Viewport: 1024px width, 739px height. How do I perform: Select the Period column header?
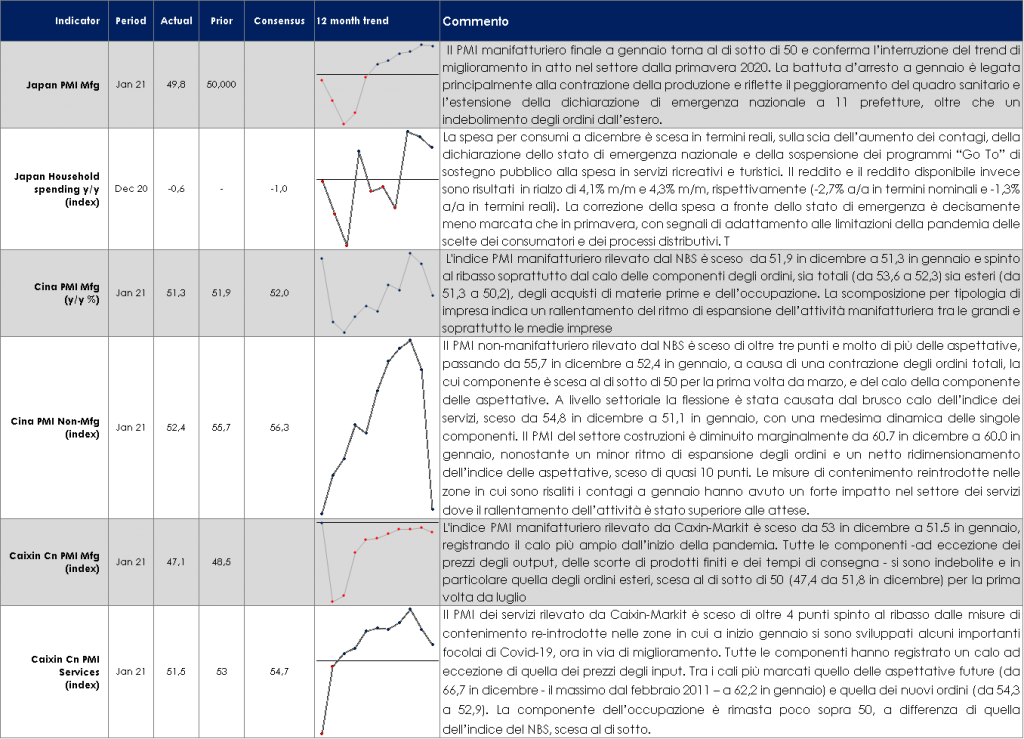130,21
